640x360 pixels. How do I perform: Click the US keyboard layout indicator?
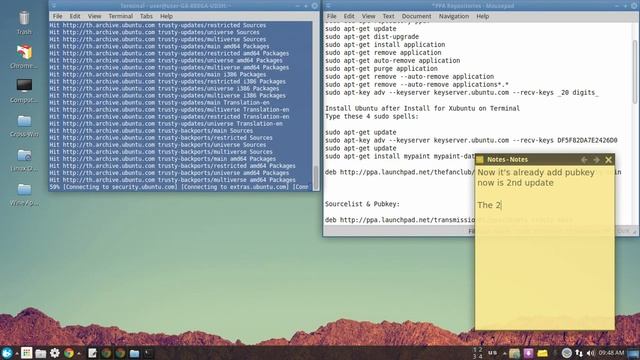pos(493,353)
